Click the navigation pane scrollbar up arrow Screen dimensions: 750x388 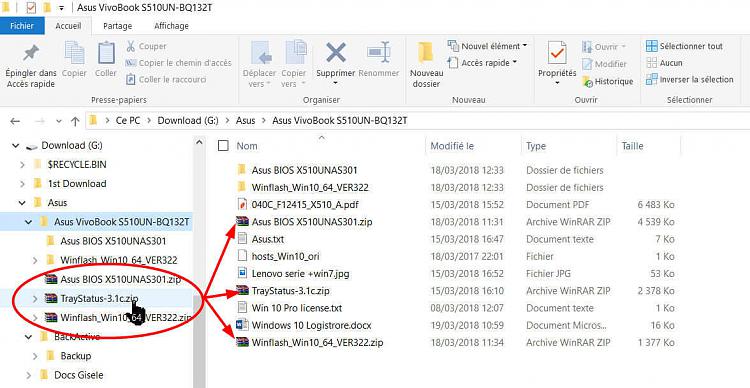pyautogui.click(x=199, y=142)
